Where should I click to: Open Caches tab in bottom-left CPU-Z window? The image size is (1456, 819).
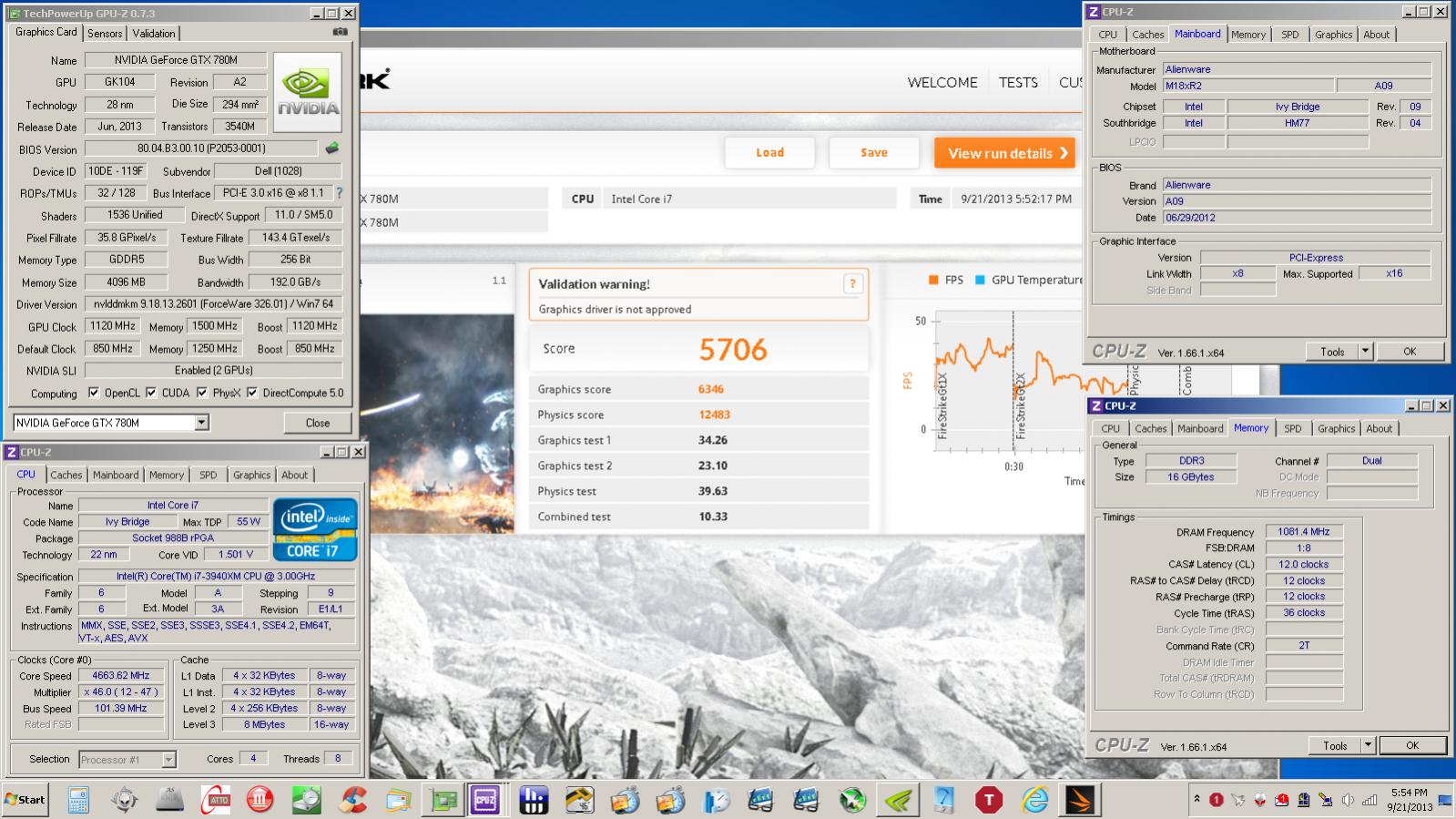(66, 475)
